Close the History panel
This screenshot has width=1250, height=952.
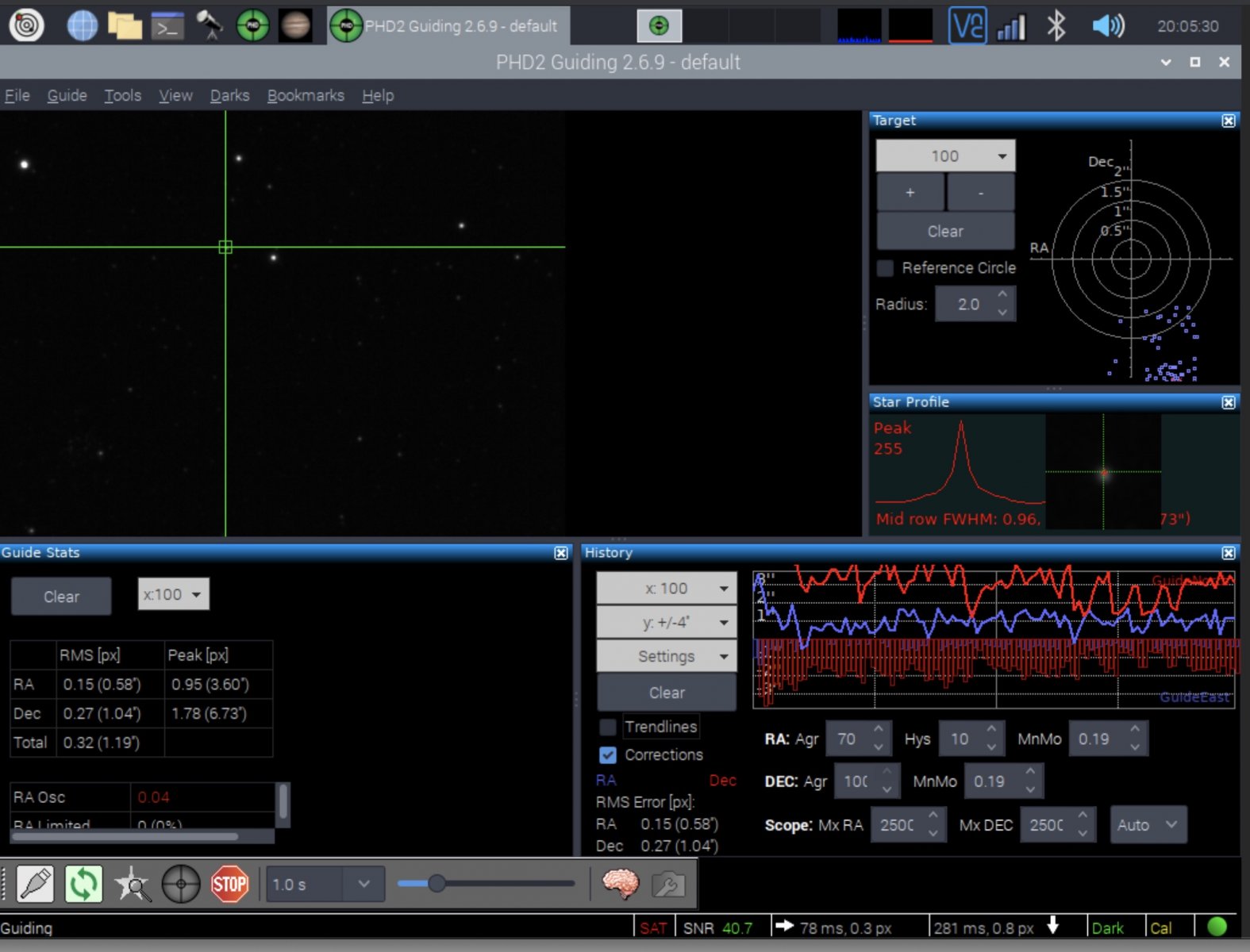point(1229,553)
